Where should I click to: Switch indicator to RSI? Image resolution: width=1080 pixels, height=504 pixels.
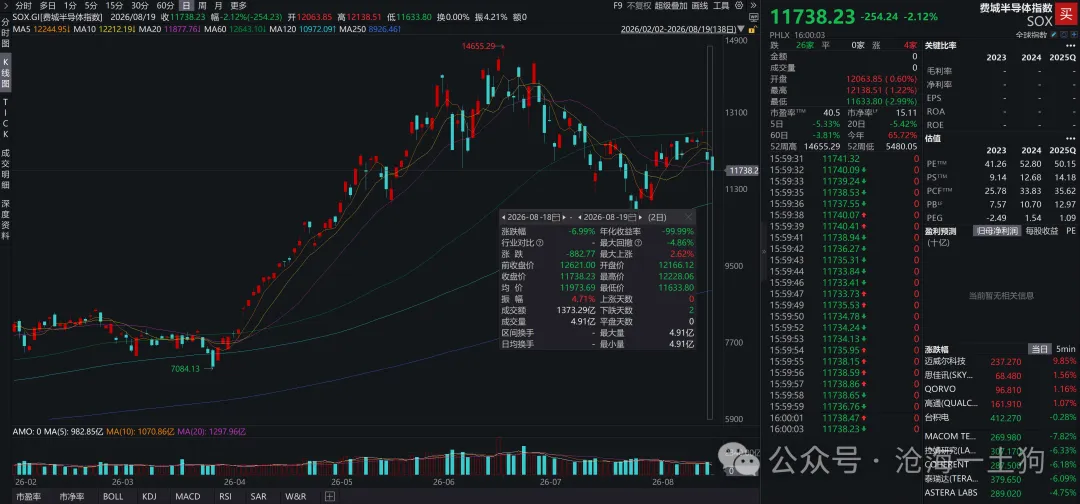point(225,496)
